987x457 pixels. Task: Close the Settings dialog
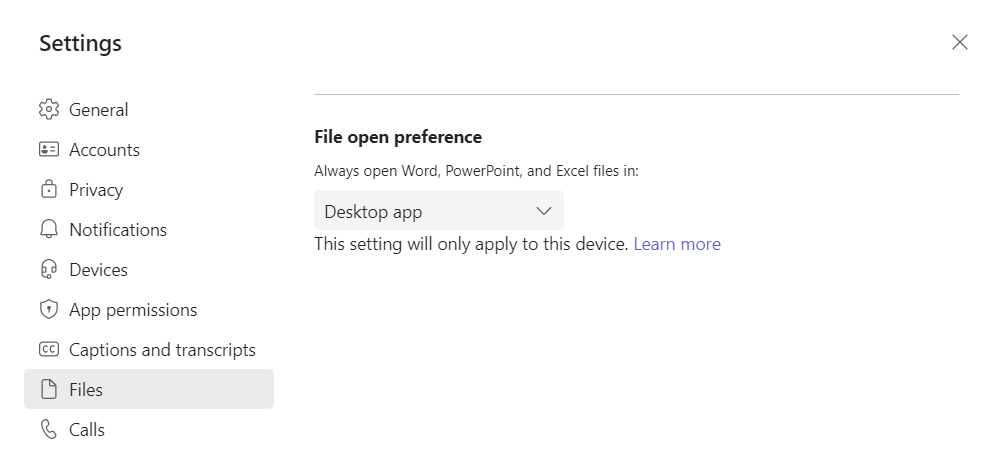click(x=959, y=42)
